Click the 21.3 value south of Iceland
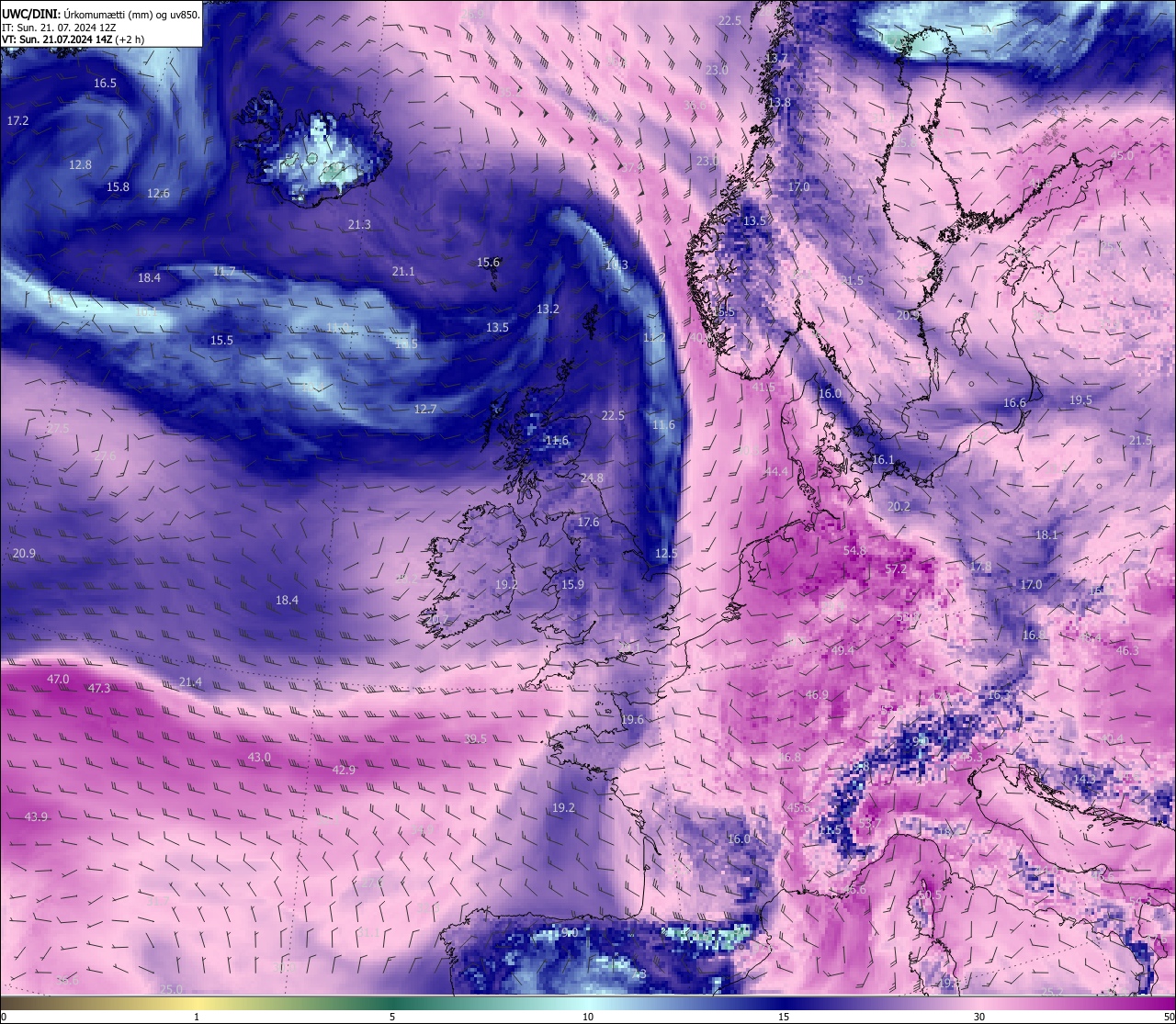Image resolution: width=1176 pixels, height=1024 pixels. 360,225
